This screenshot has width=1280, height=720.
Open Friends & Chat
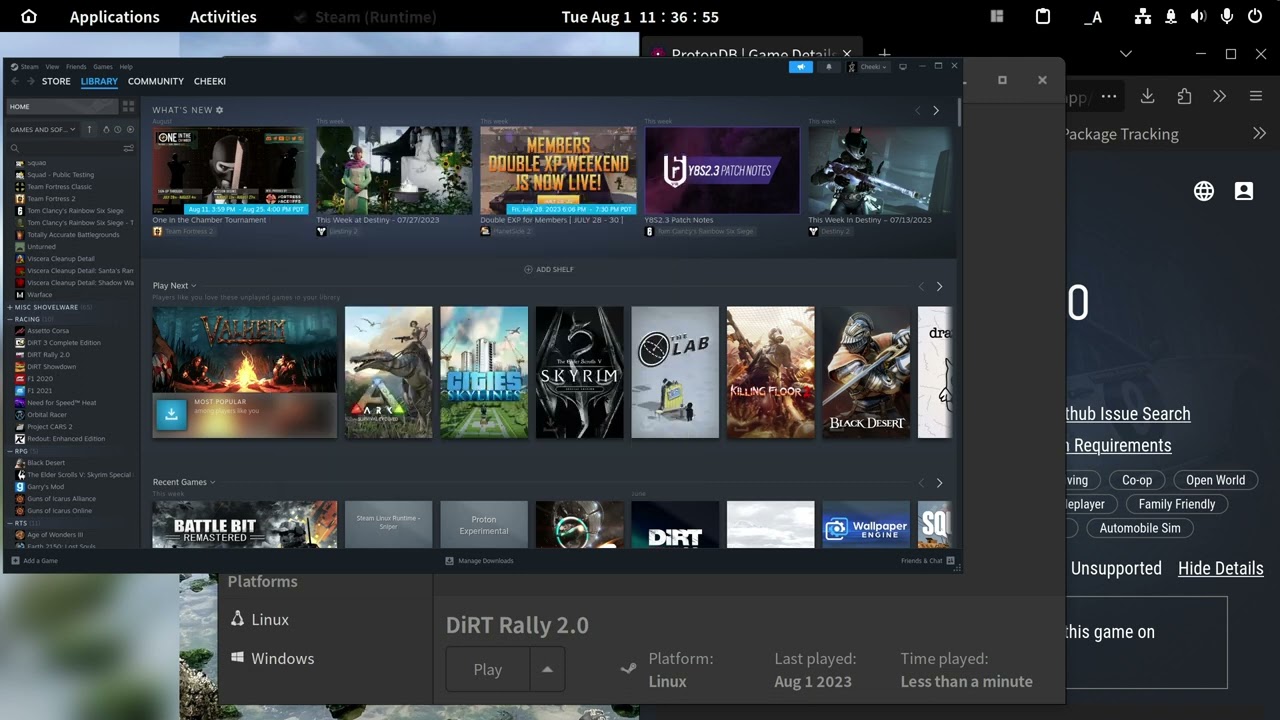coord(927,561)
